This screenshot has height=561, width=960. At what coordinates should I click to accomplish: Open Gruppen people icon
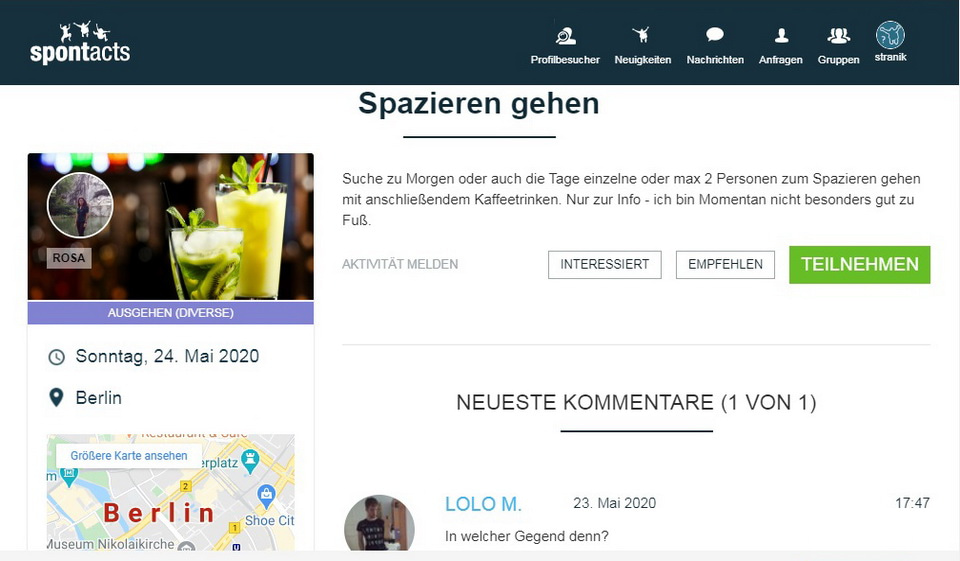[838, 37]
